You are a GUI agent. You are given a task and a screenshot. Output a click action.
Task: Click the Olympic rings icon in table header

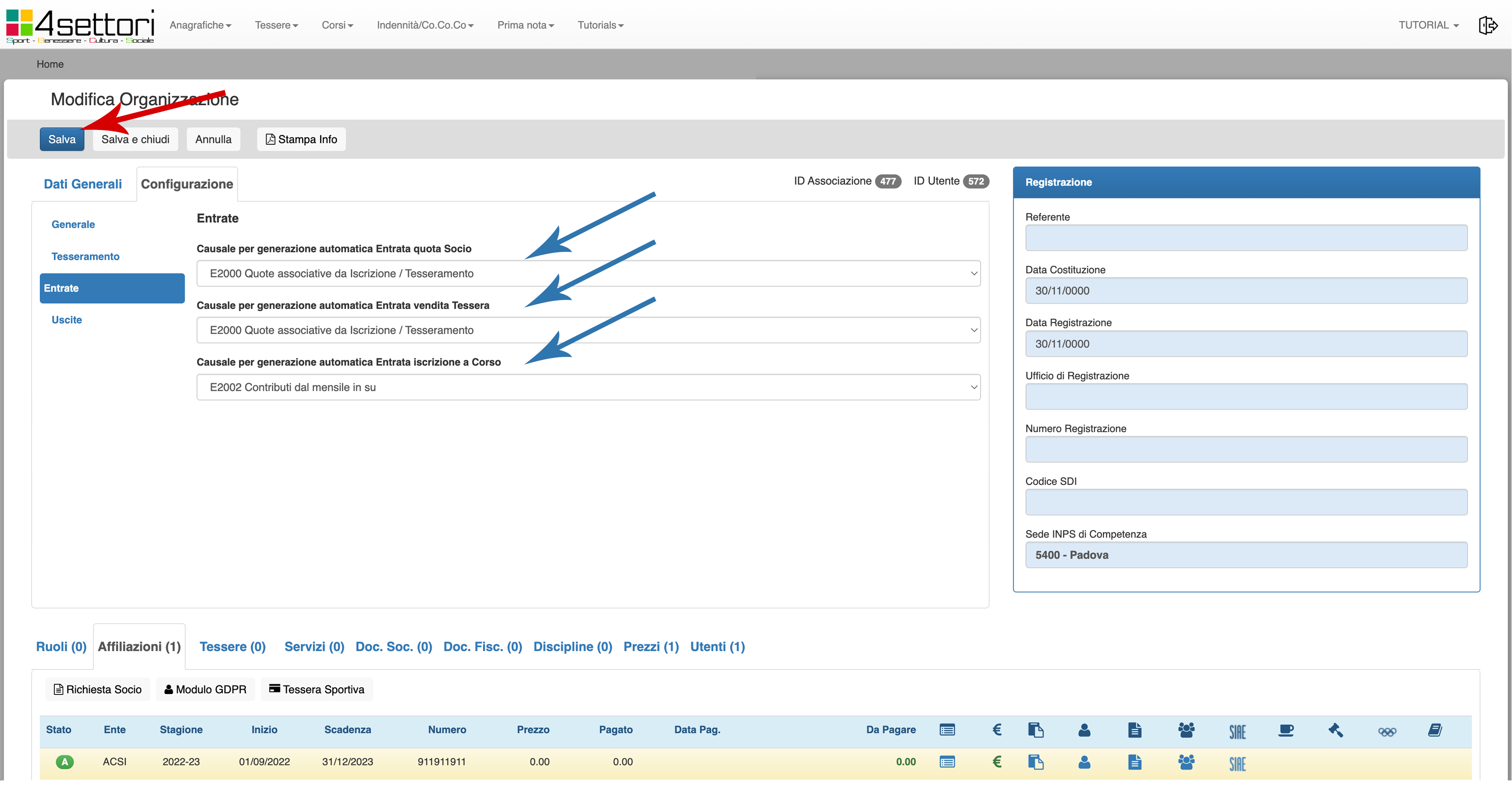(x=1387, y=731)
